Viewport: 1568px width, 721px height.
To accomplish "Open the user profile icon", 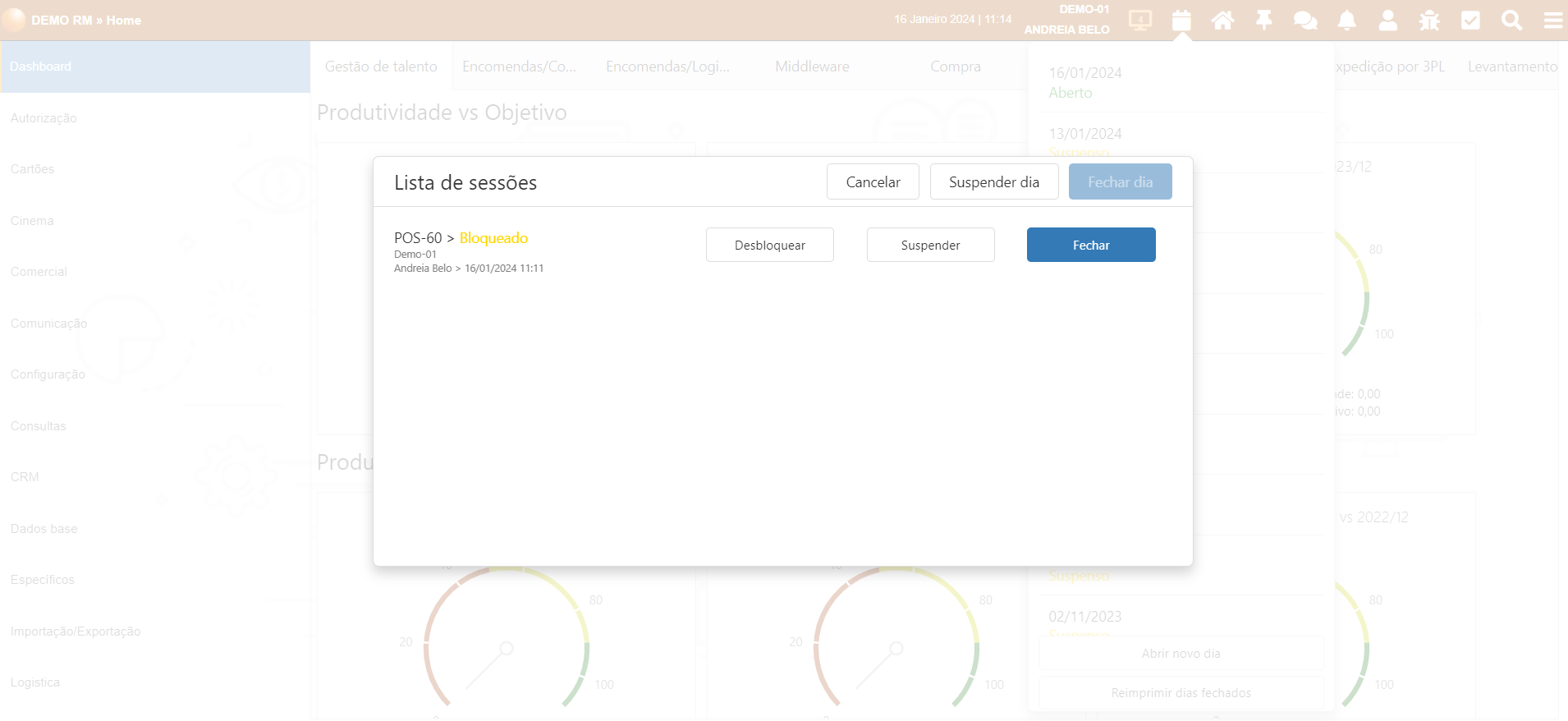I will coord(1388,20).
